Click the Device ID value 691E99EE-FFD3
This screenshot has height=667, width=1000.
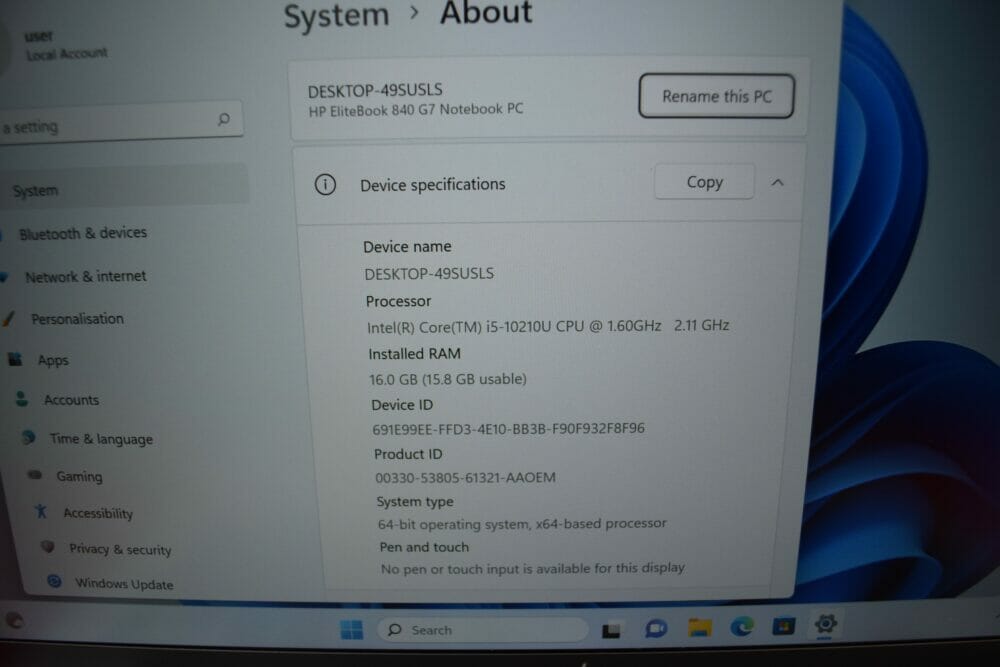[508, 429]
